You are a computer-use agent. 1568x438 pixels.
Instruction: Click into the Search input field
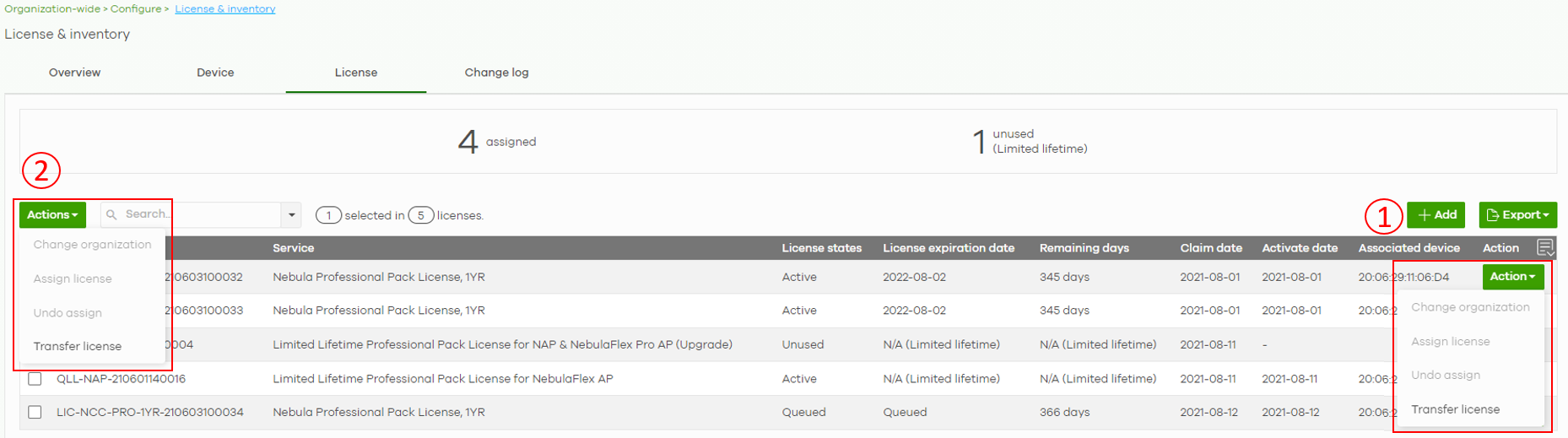pyautogui.click(x=201, y=214)
